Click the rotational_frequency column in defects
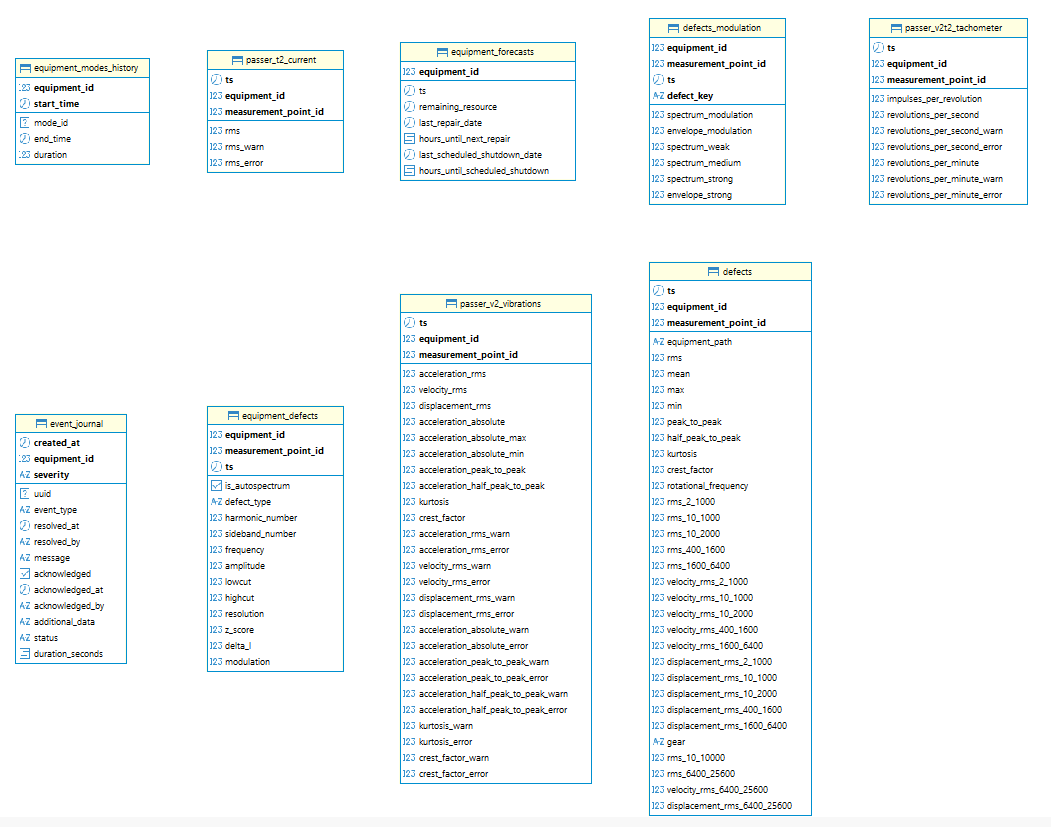 707,486
